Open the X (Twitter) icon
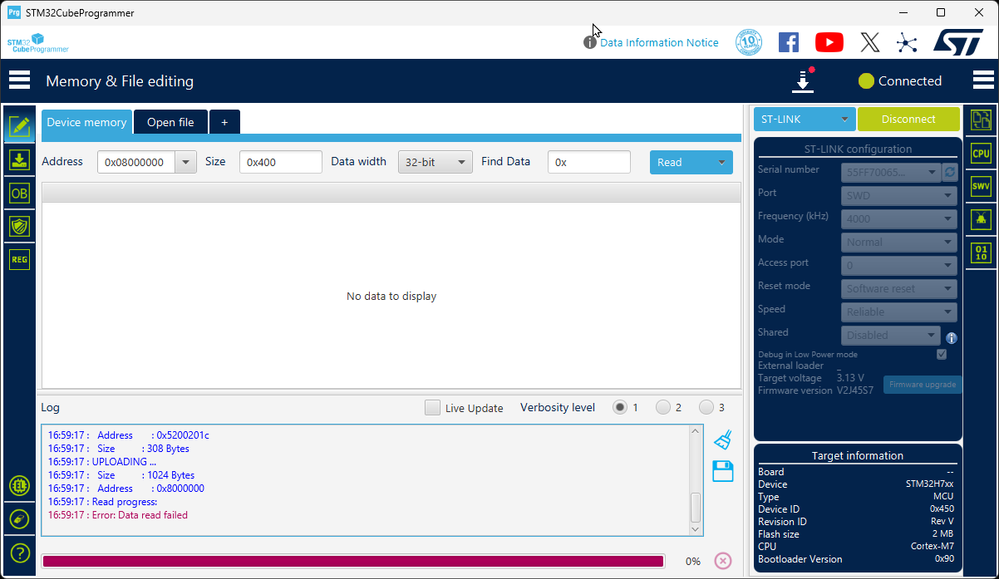 (x=870, y=43)
